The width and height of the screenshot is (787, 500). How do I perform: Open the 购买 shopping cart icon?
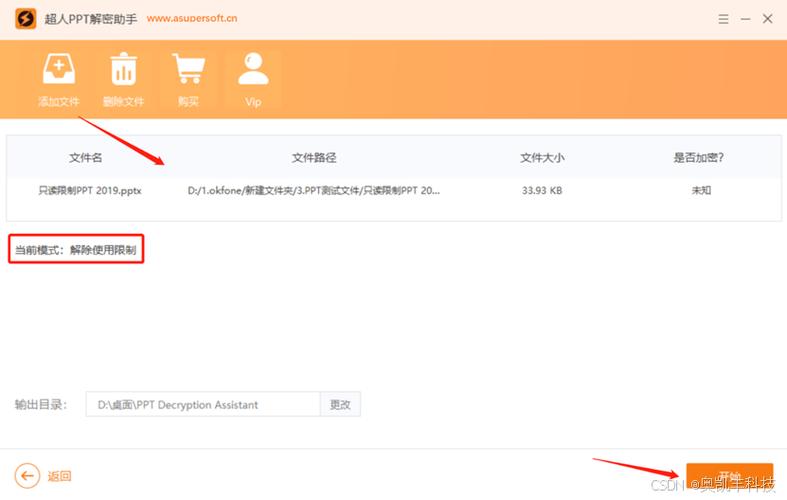coord(188,68)
